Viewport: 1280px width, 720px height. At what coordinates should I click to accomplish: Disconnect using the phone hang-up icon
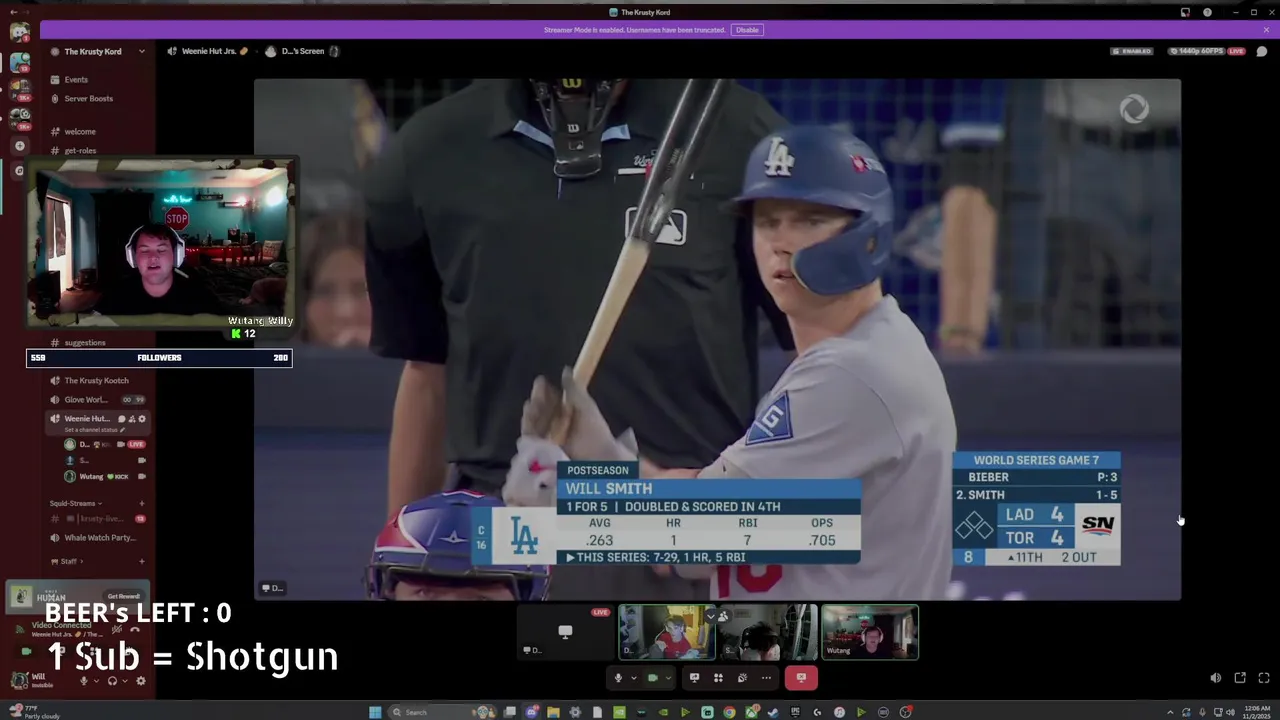pos(136,629)
